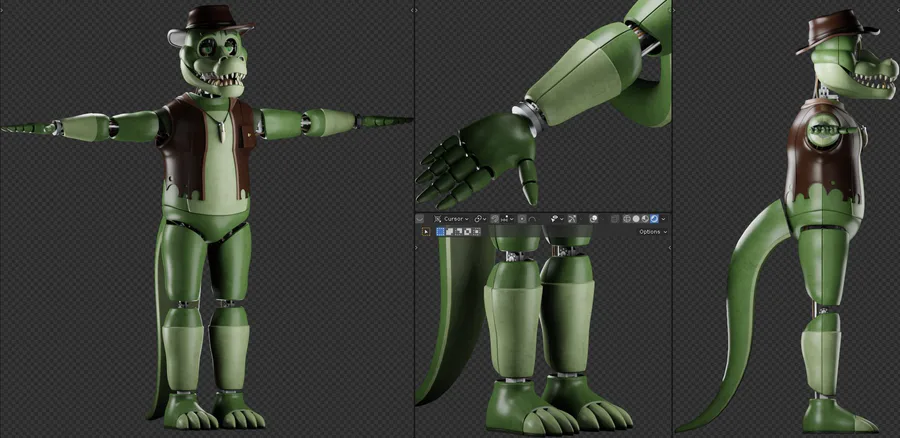Choose the set new selection mode

coord(440,232)
